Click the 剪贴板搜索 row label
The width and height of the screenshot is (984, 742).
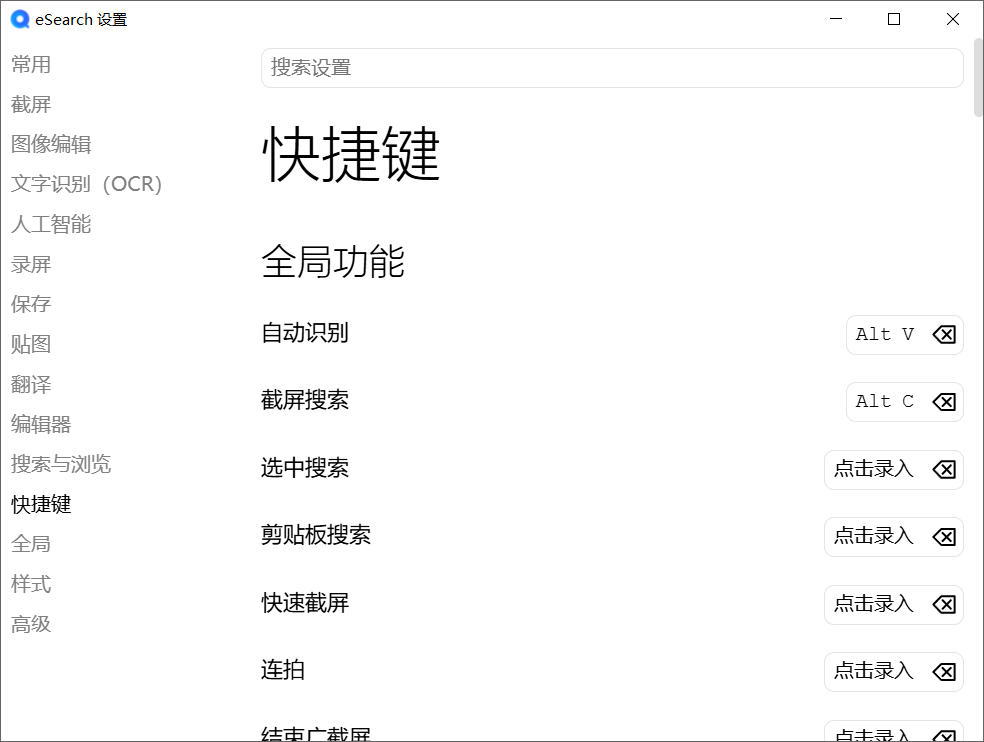coord(316,535)
